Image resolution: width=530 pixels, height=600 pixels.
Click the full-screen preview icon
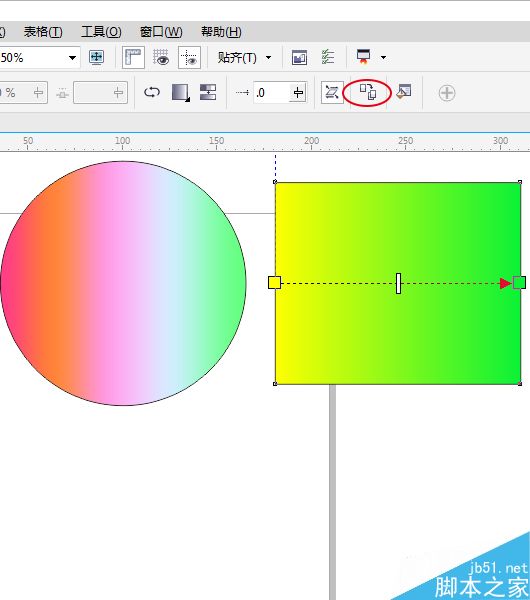click(x=96, y=57)
